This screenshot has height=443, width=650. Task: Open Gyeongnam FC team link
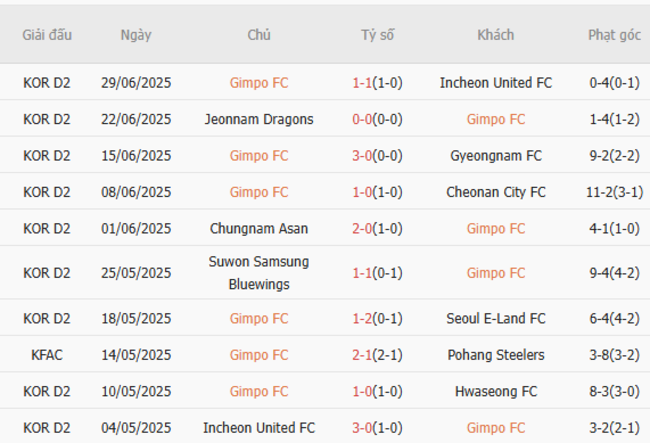point(496,155)
